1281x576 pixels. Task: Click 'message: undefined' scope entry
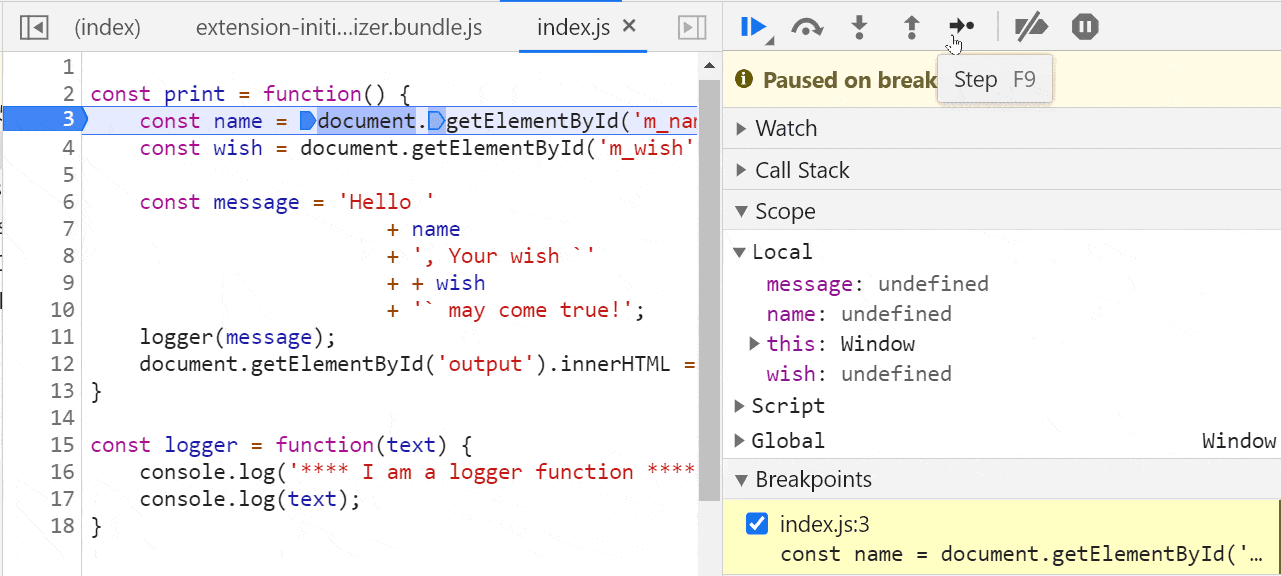click(x=877, y=284)
